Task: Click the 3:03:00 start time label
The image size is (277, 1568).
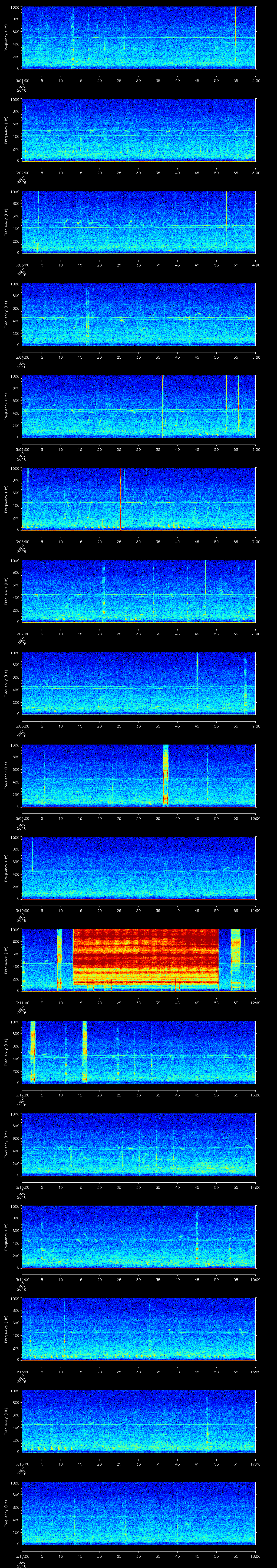Action: [22, 265]
